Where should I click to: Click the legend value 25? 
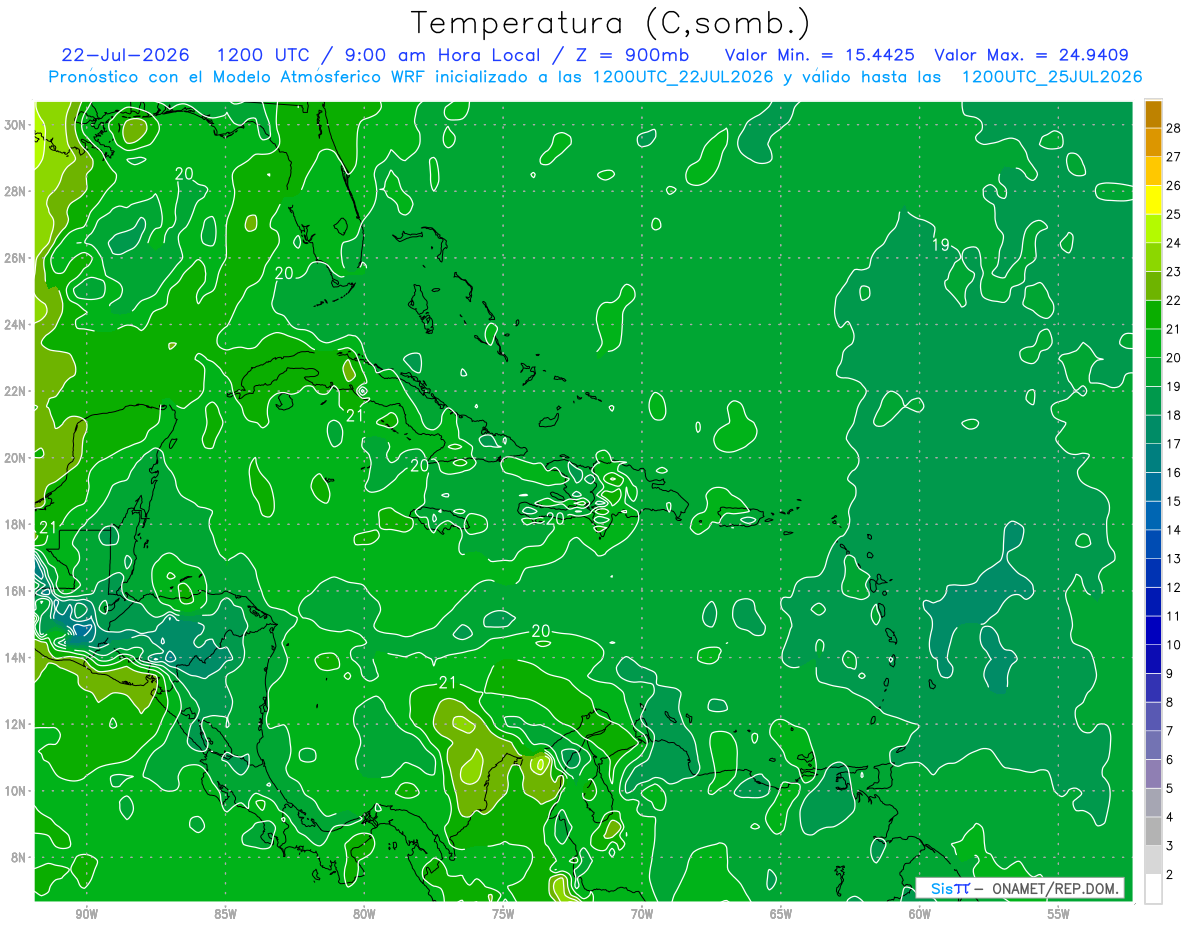1174,214
